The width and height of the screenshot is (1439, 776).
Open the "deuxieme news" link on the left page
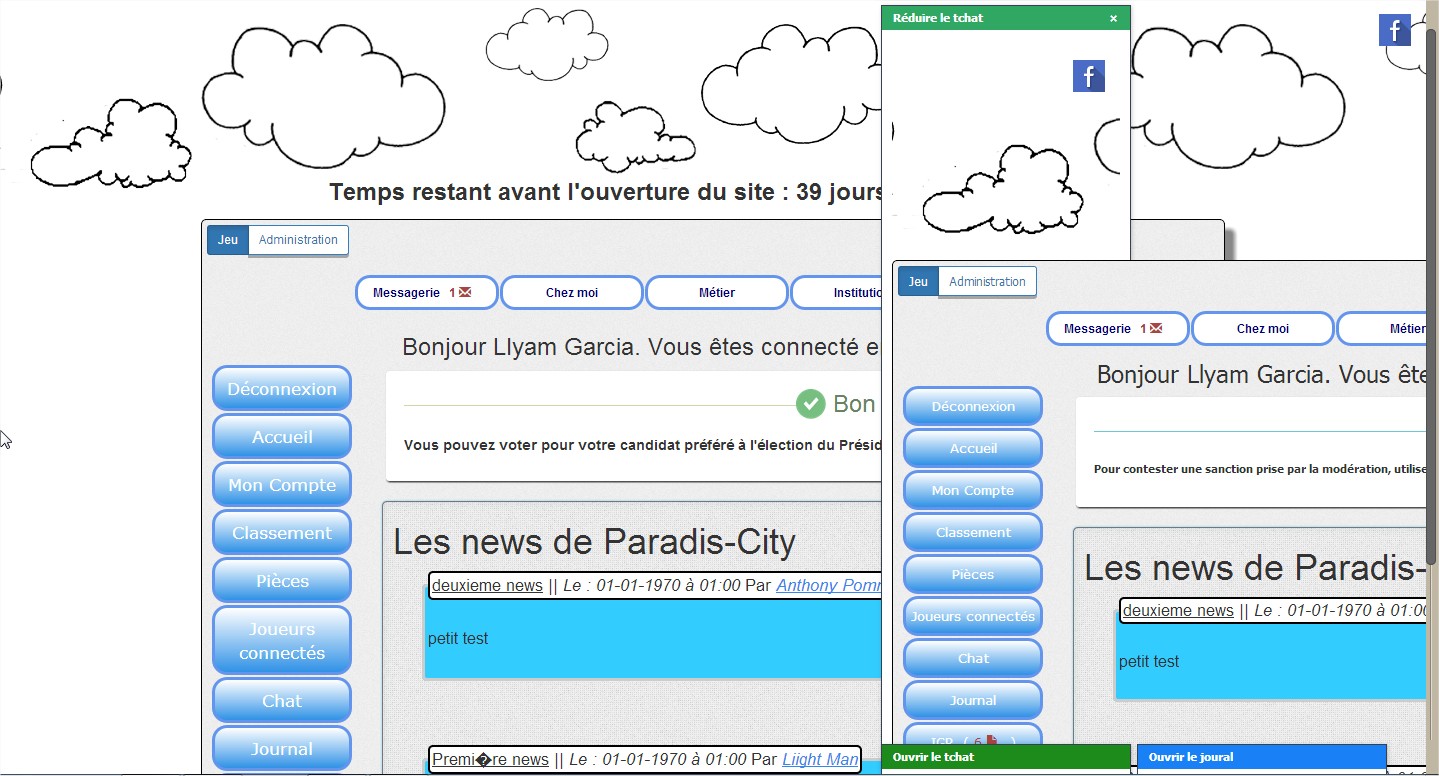pyautogui.click(x=487, y=586)
